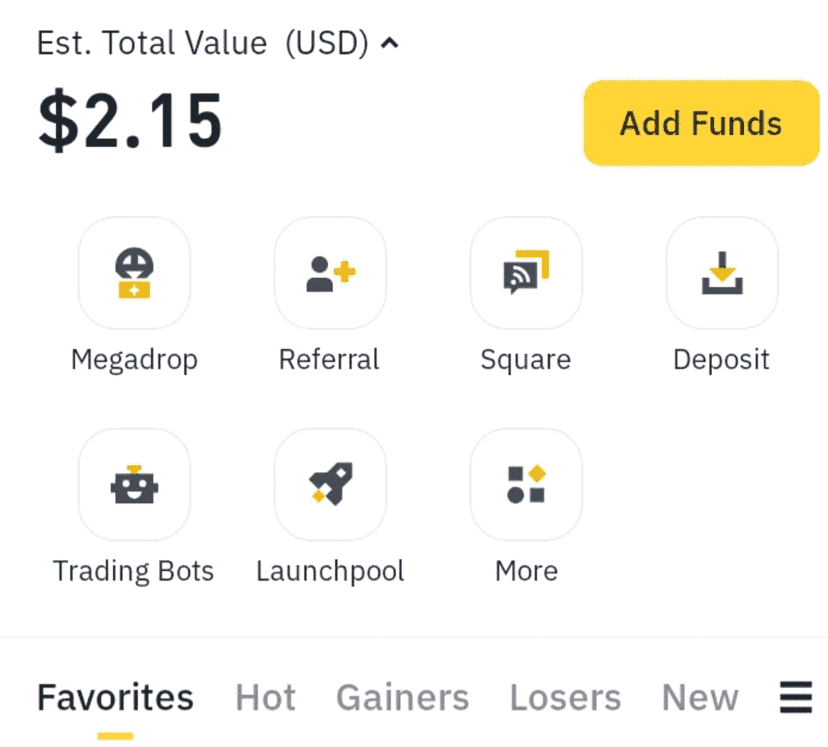
Task: Open the Trading Bots robot icon
Action: (134, 484)
